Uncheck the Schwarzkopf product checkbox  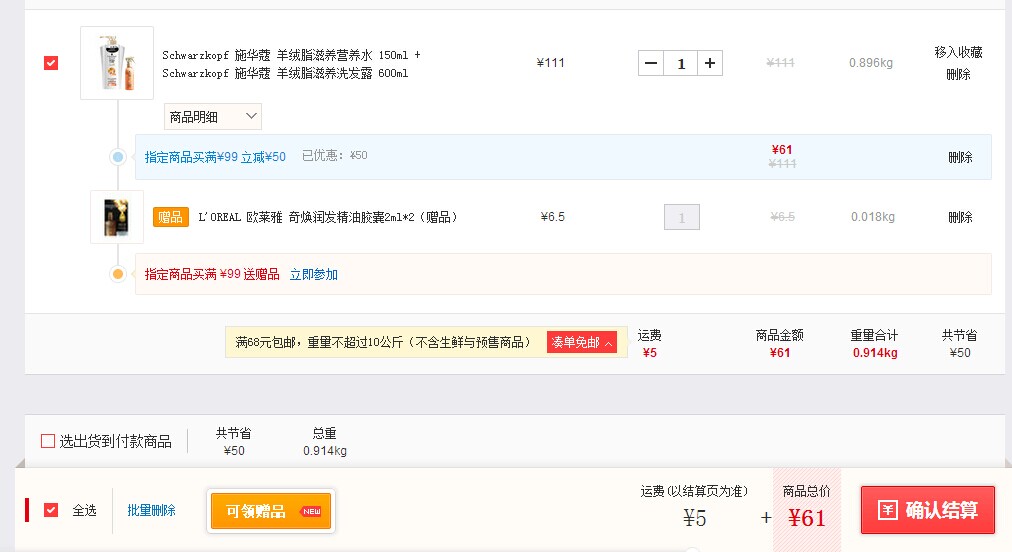point(51,63)
